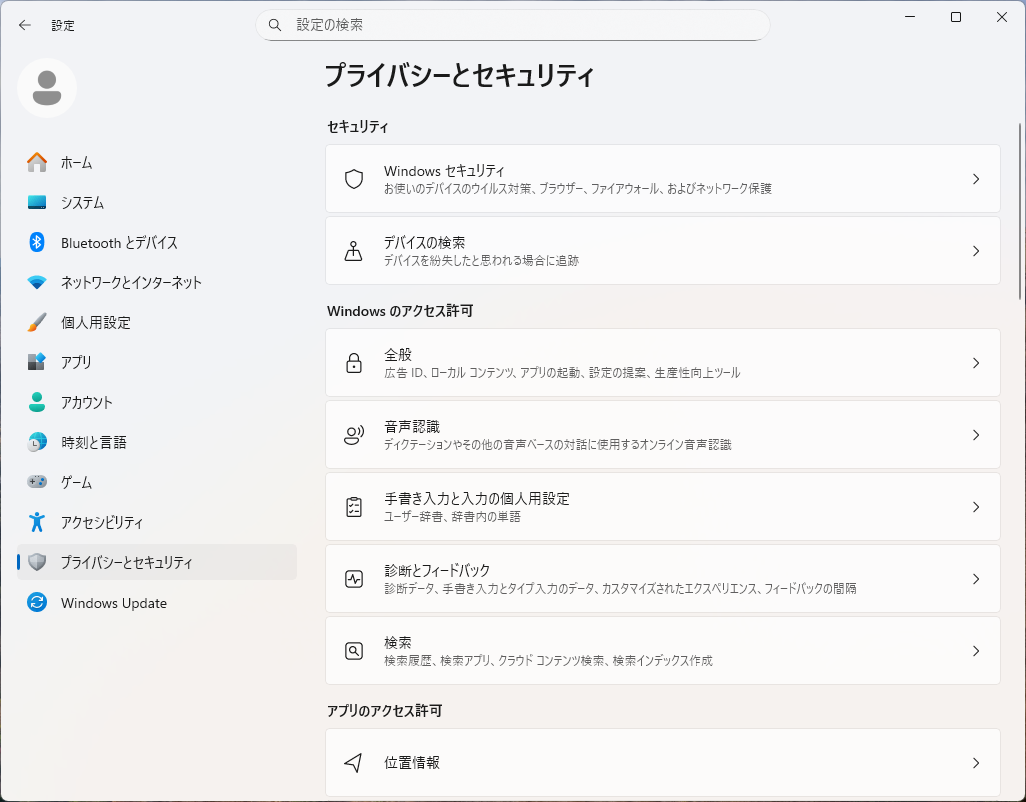
Task: Open 手書き入力と入力の個人用設定 settings
Action: 476,499
